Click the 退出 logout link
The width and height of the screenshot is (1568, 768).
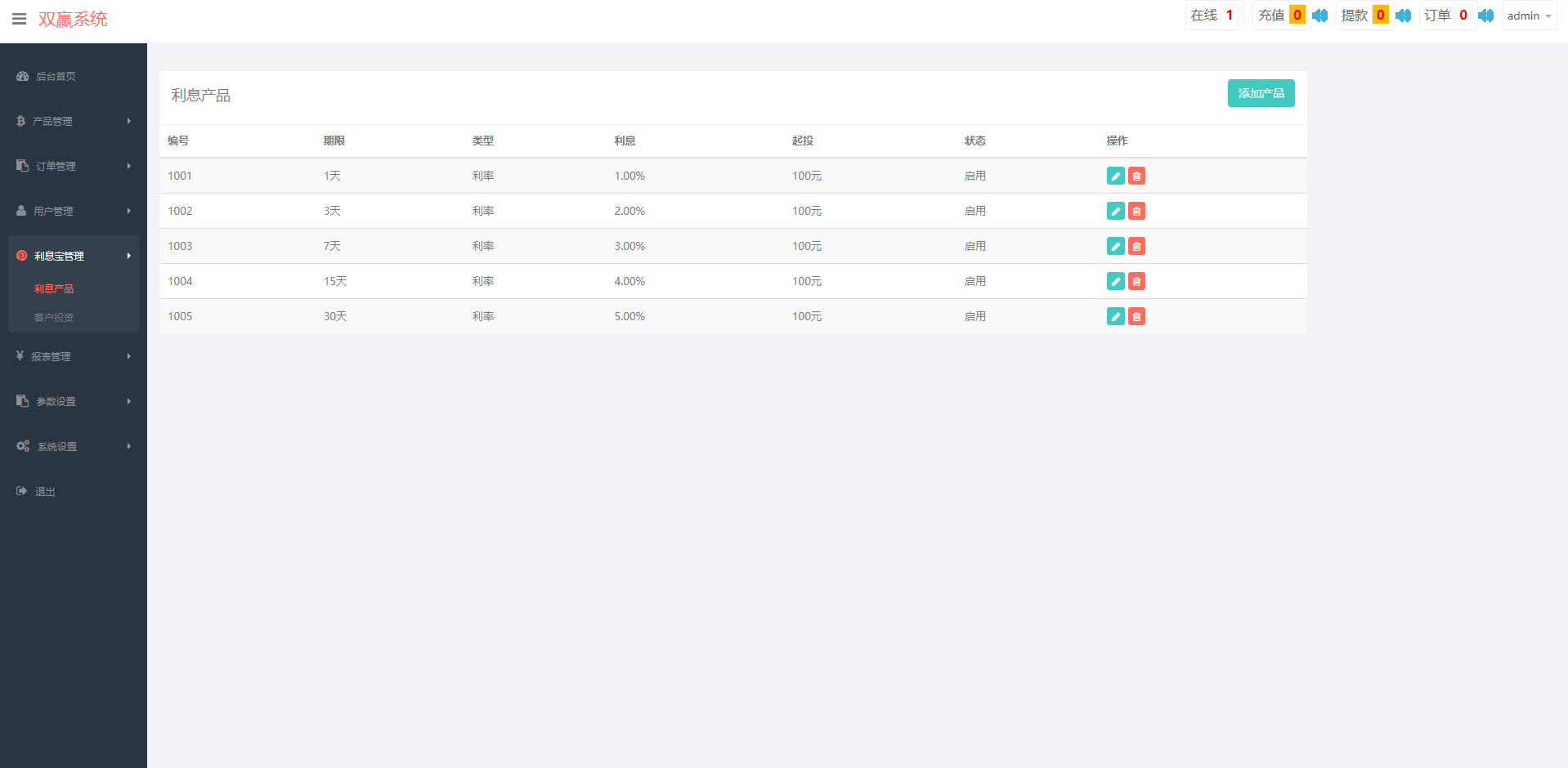[x=45, y=491]
